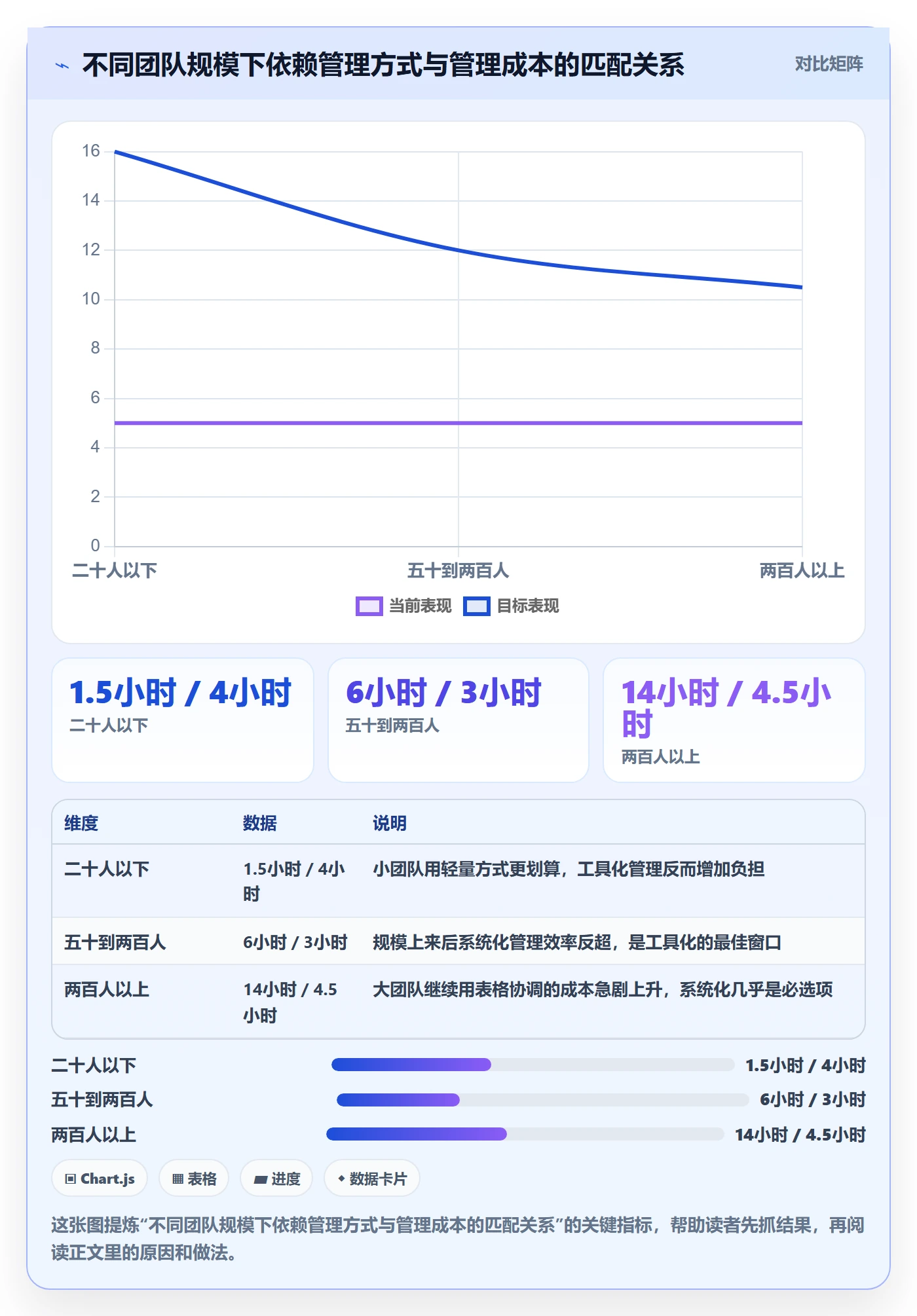
Task: Click the summary paragraph starting 这张图提炼
Action: [458, 1239]
